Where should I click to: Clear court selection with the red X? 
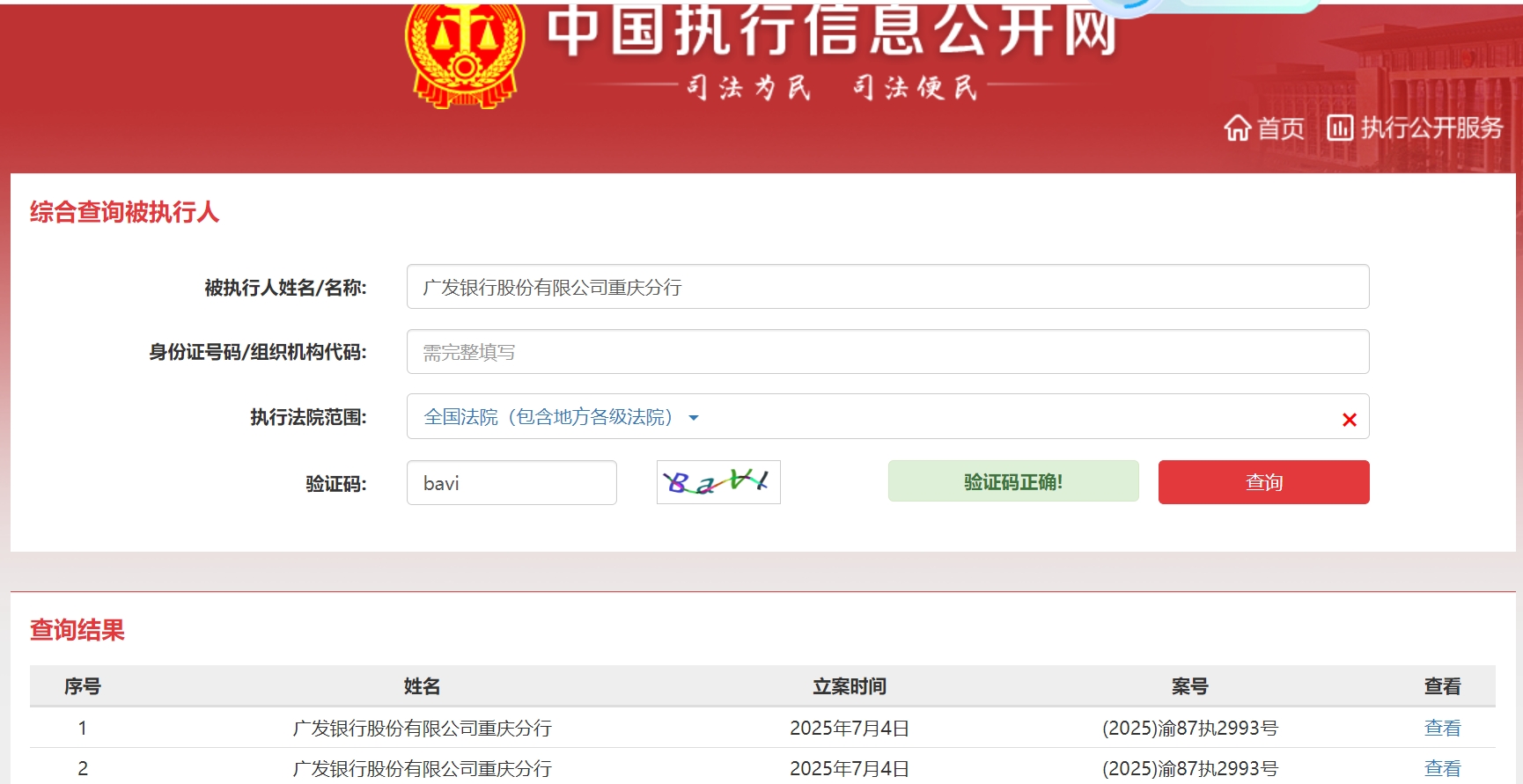1349,420
